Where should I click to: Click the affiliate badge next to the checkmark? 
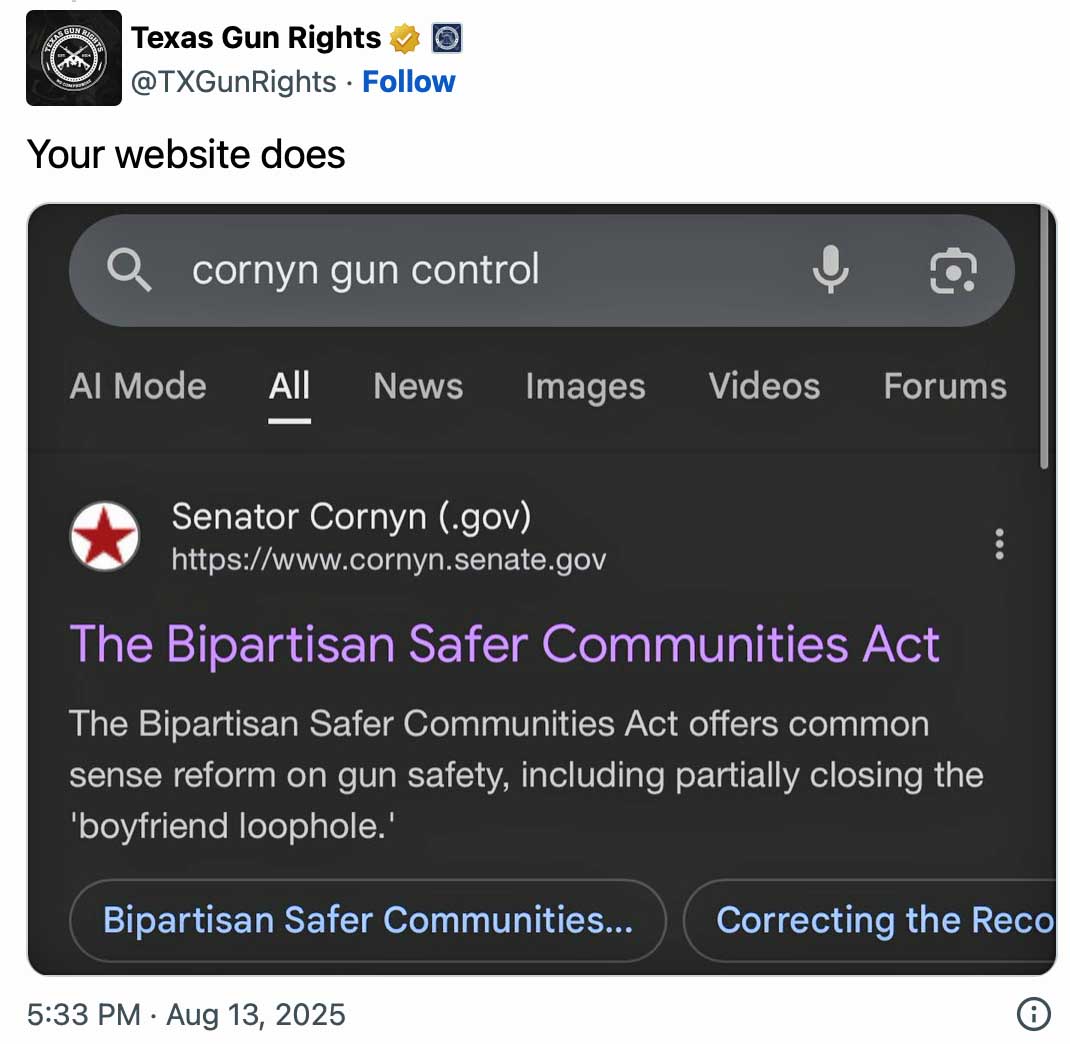point(448,38)
